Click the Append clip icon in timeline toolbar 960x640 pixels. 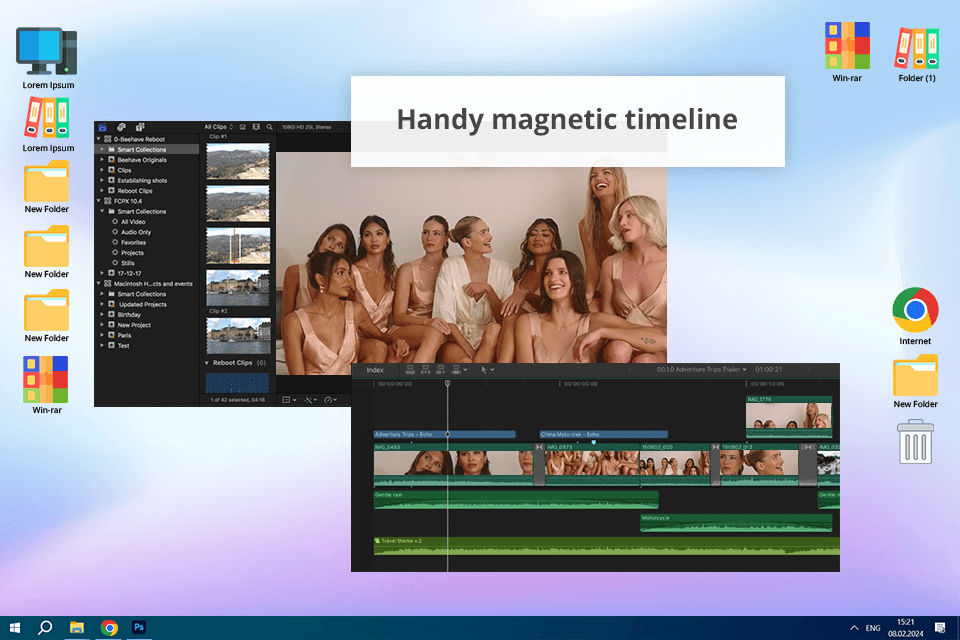click(441, 370)
